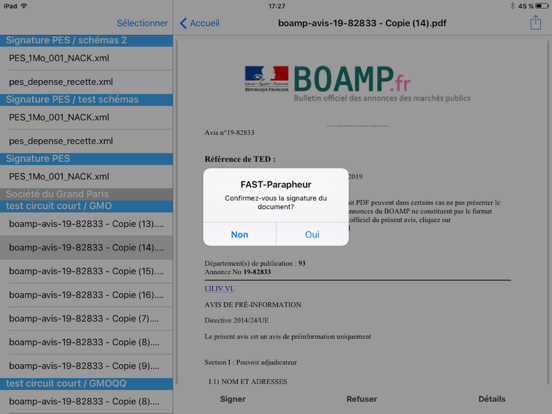Tap AVIS DE PRÉ-INFORMATION line
This screenshot has width=552, height=414.
253,305
